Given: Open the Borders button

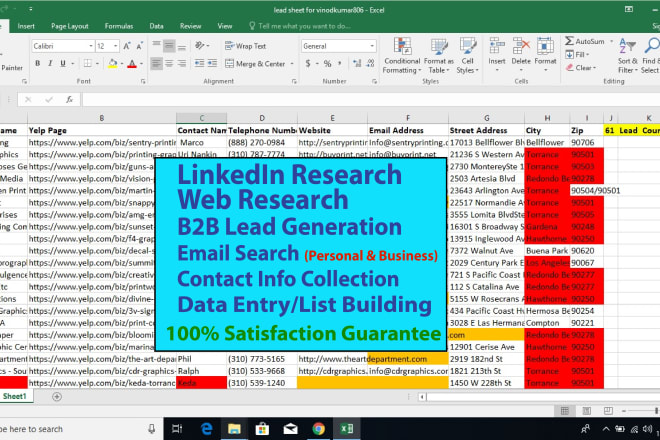Looking at the screenshot, I should click(x=88, y=64).
